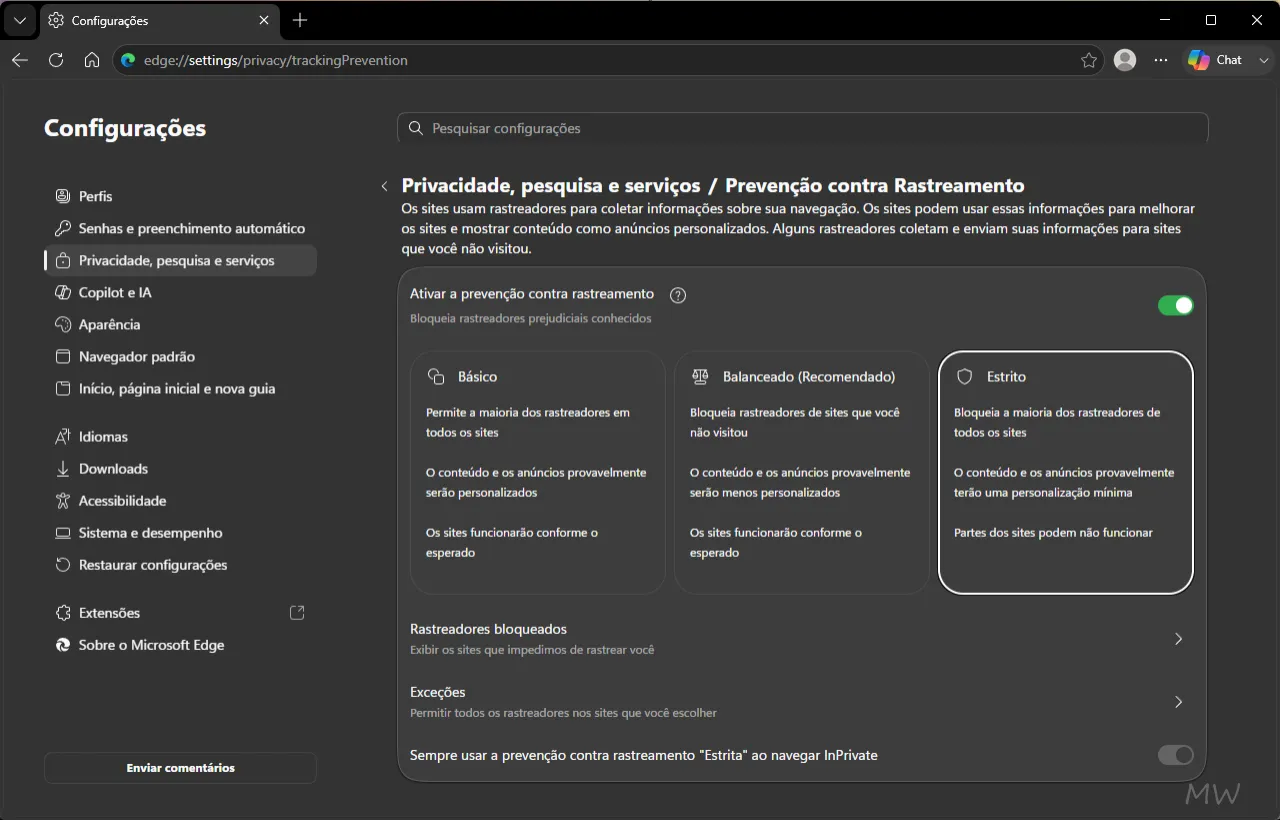Open the profile avatar icon

coord(1125,60)
